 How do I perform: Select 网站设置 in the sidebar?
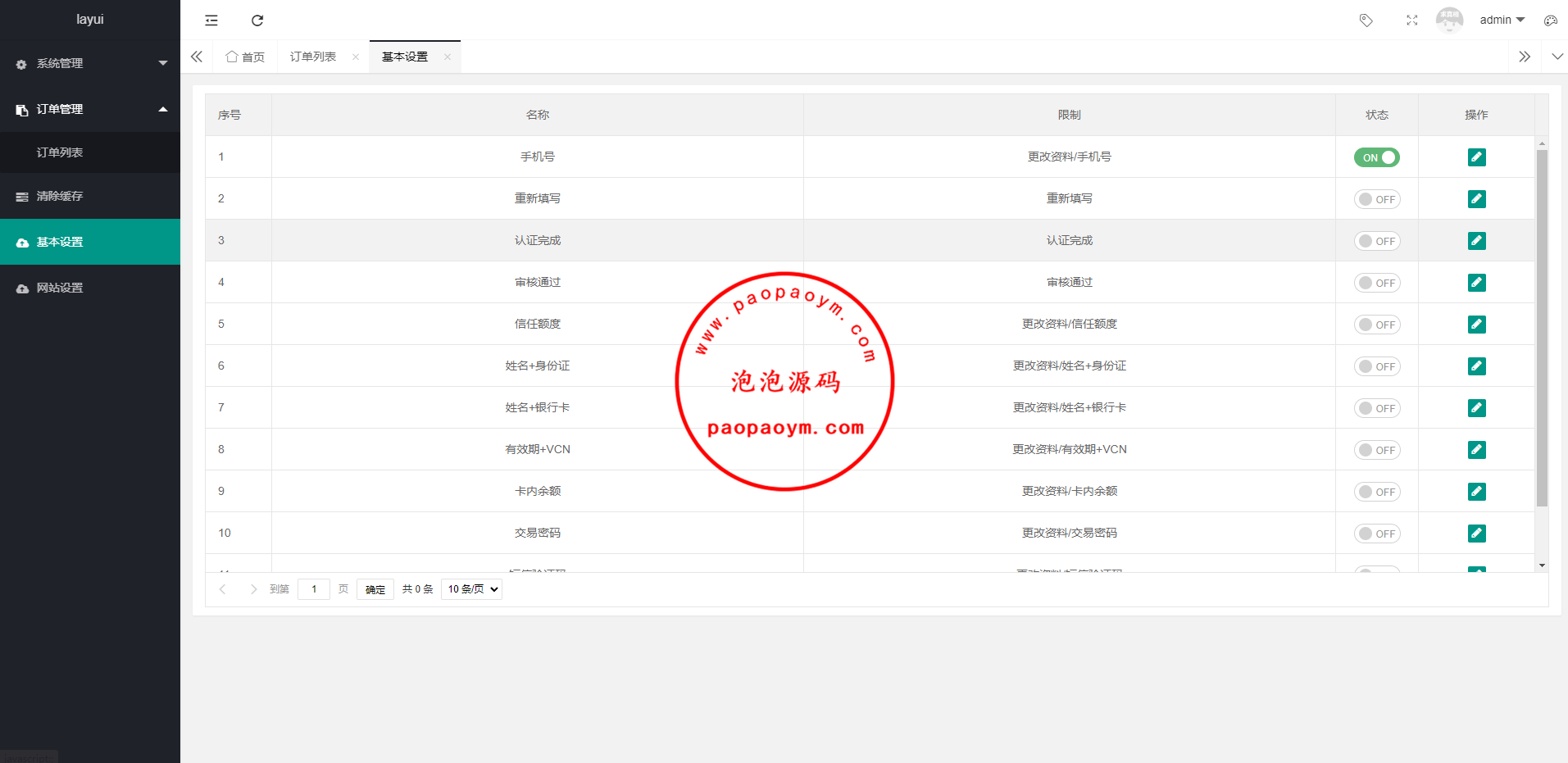60,288
